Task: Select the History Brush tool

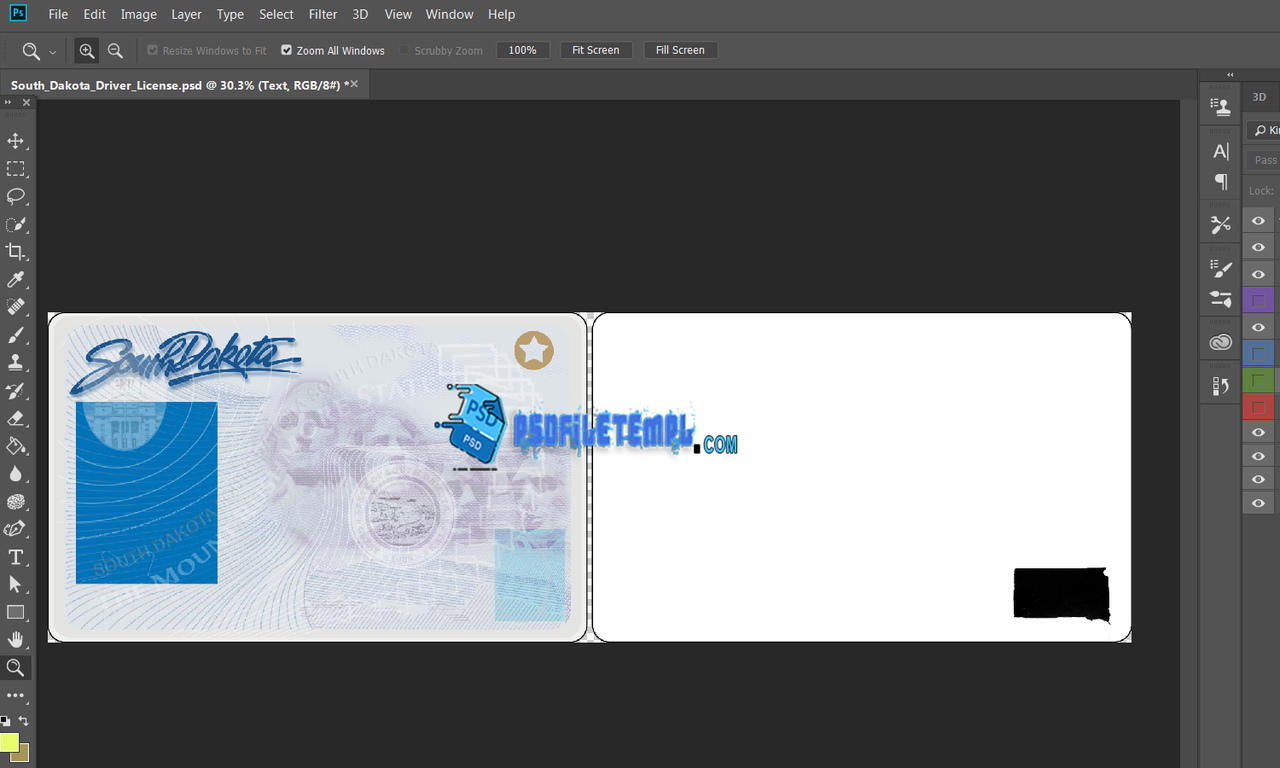Action: (16, 390)
